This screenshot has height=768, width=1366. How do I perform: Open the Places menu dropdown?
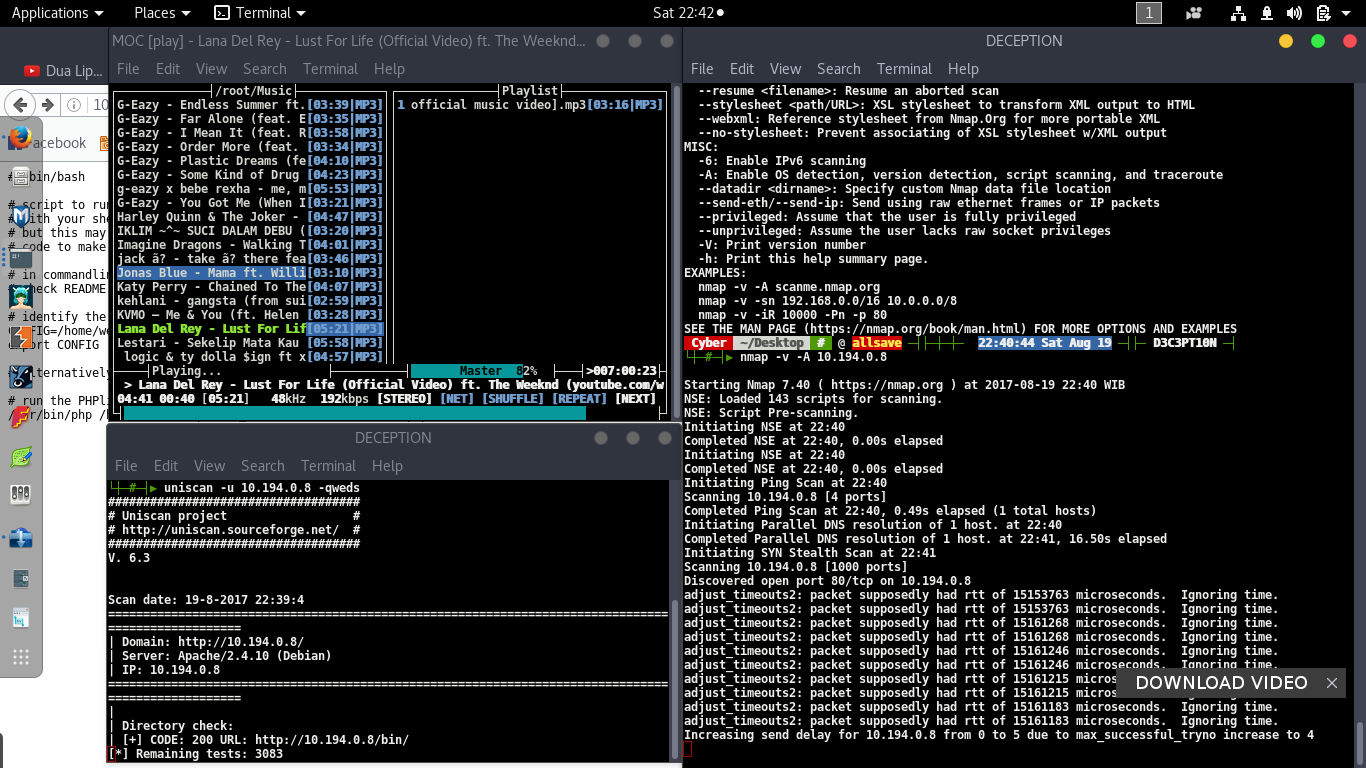[161, 13]
